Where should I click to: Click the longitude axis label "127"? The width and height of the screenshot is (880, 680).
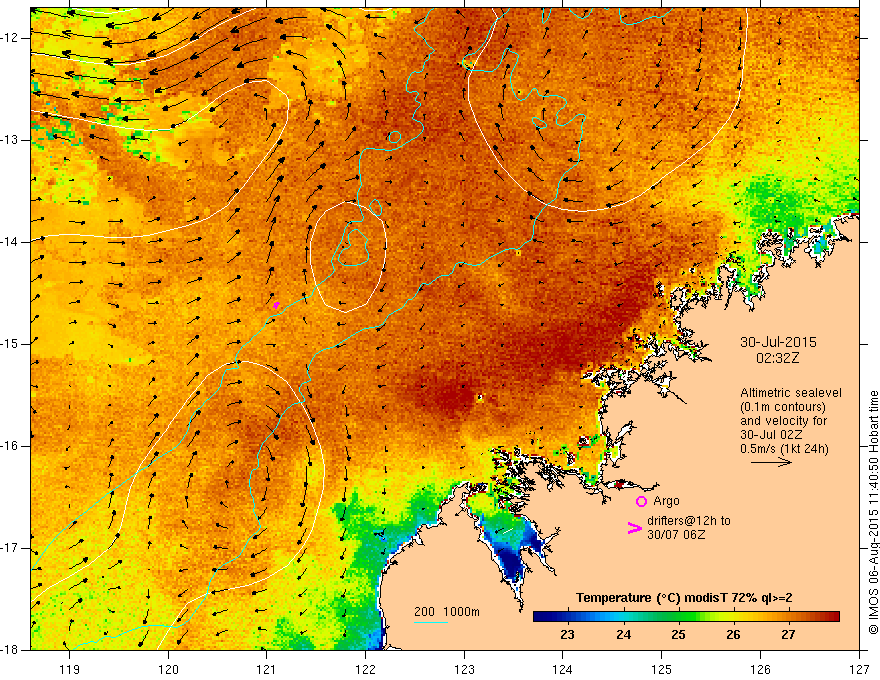859,669
